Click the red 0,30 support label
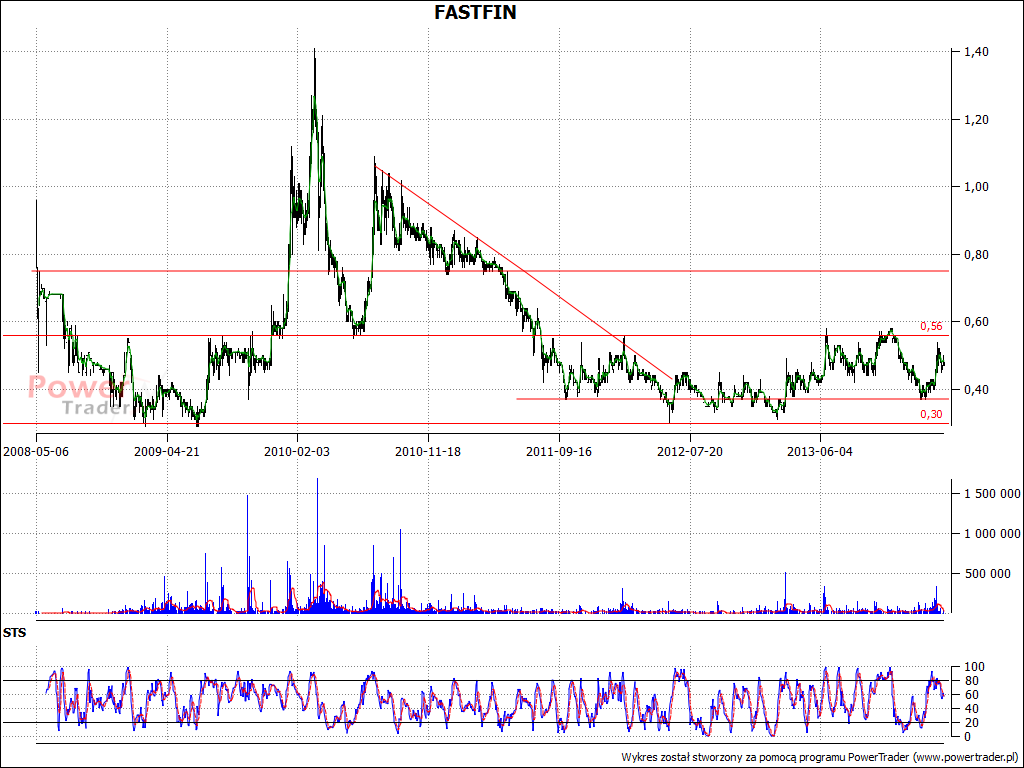 931,414
